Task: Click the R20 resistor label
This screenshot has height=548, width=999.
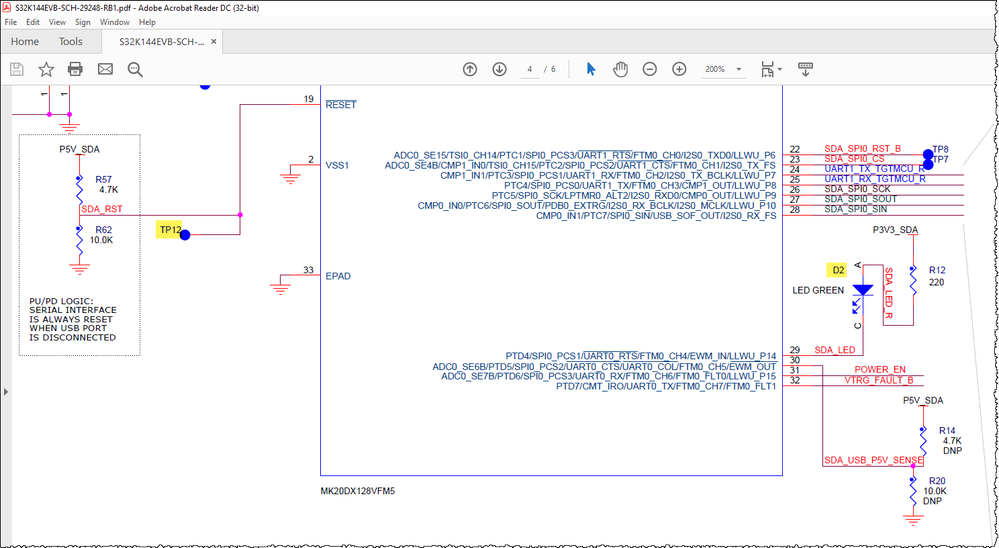Action: point(937,480)
